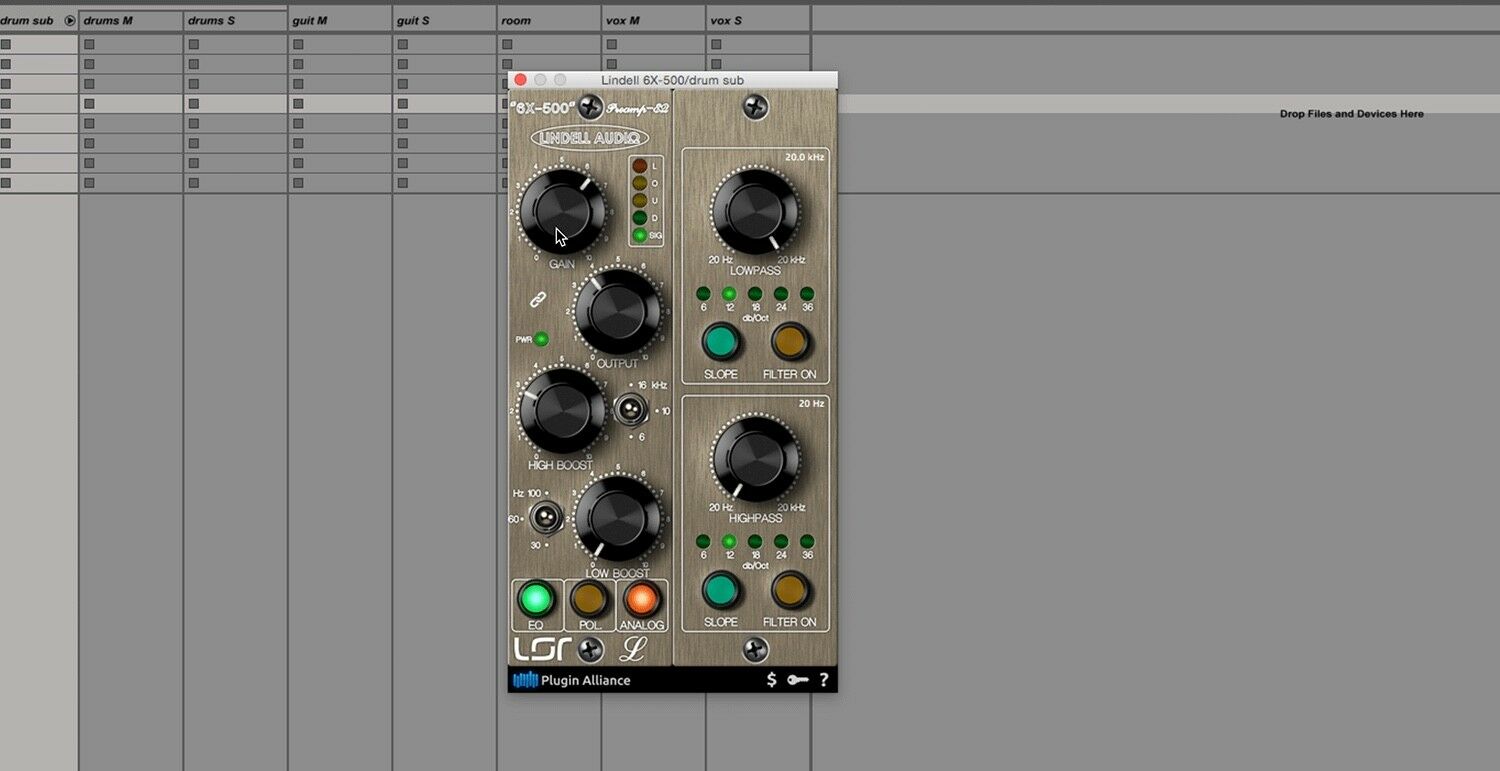Unfold the drum sub group track arrow
Image resolution: width=1500 pixels, height=771 pixels.
click(x=69, y=20)
